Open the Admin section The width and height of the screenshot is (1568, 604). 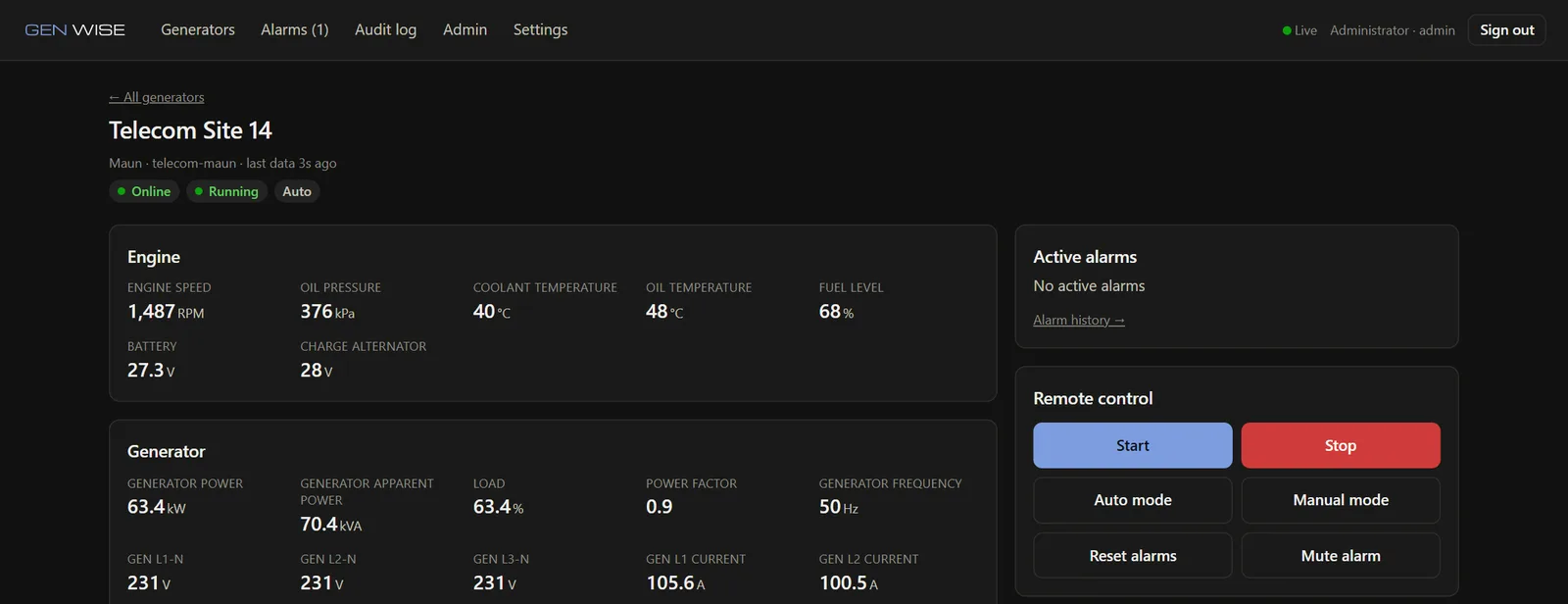[465, 29]
